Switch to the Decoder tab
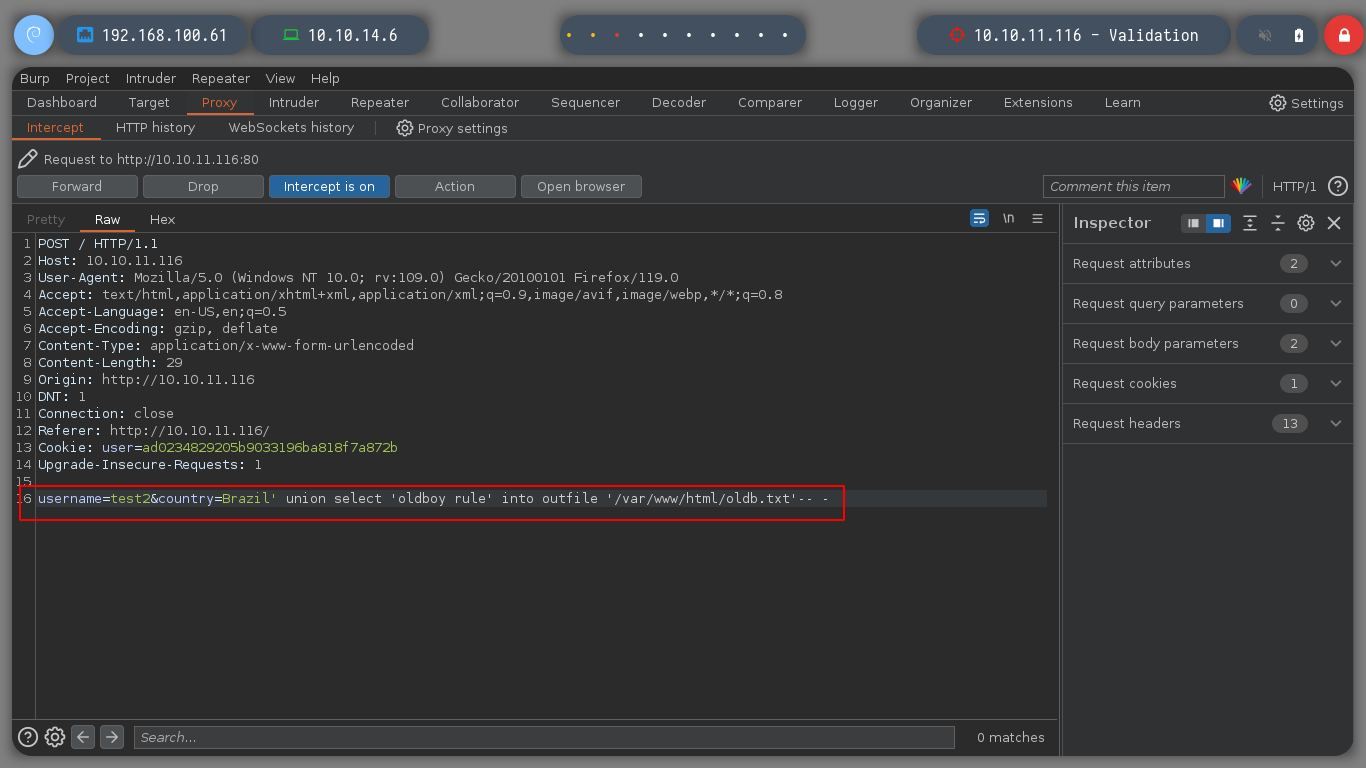 coord(679,103)
